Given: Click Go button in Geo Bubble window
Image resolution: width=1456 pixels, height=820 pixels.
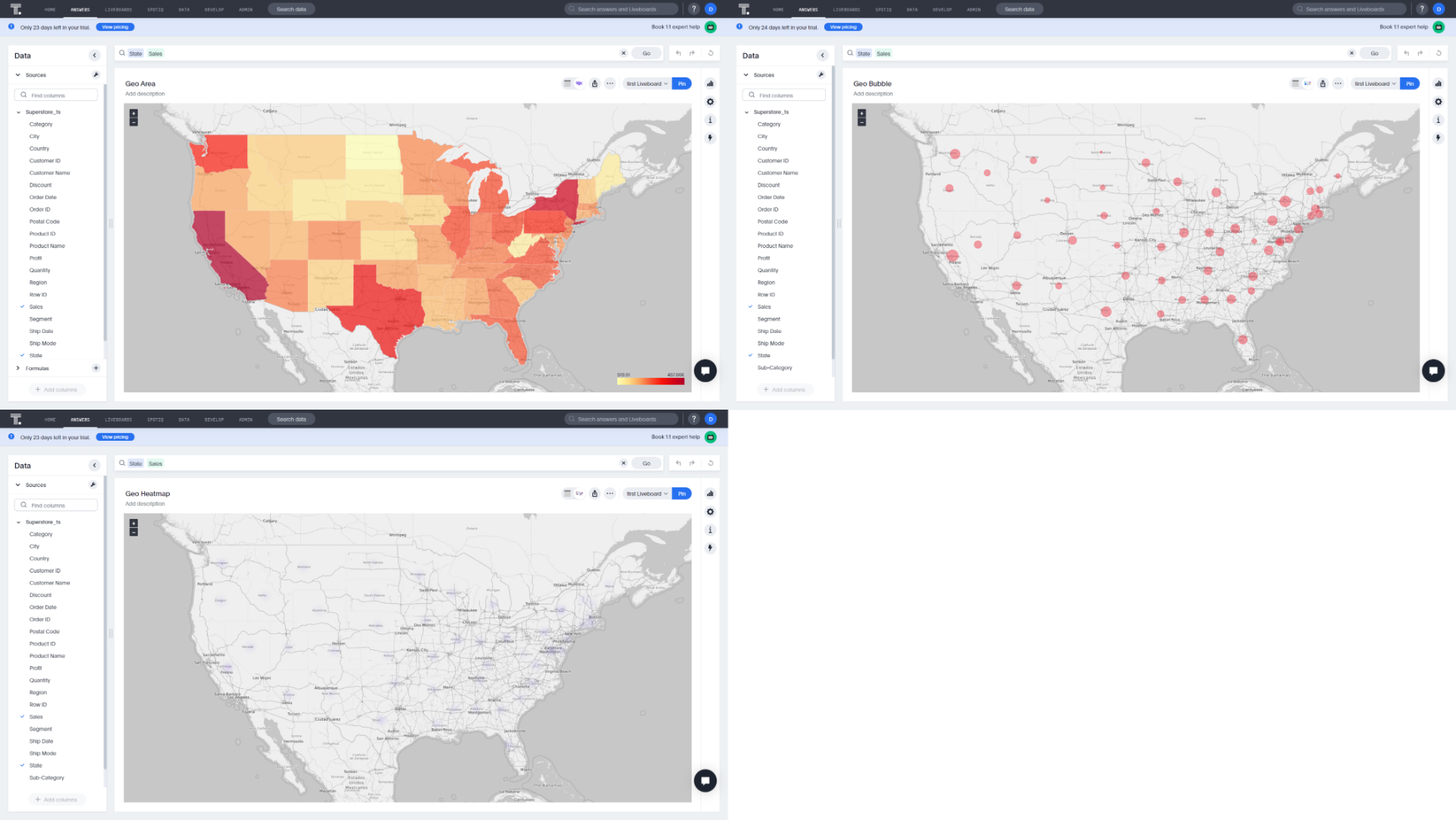Looking at the screenshot, I should pyautogui.click(x=1374, y=53).
